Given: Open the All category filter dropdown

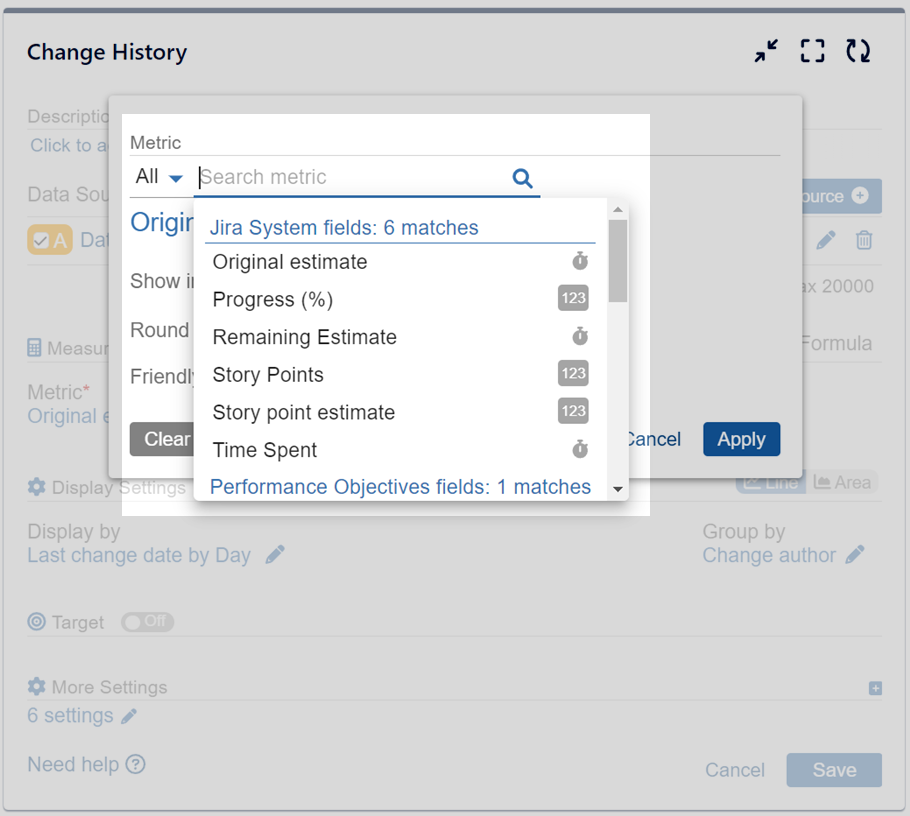Looking at the screenshot, I should [159, 178].
